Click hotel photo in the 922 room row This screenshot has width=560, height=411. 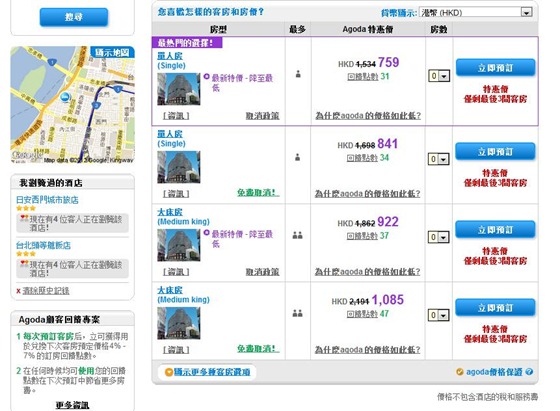coord(179,245)
